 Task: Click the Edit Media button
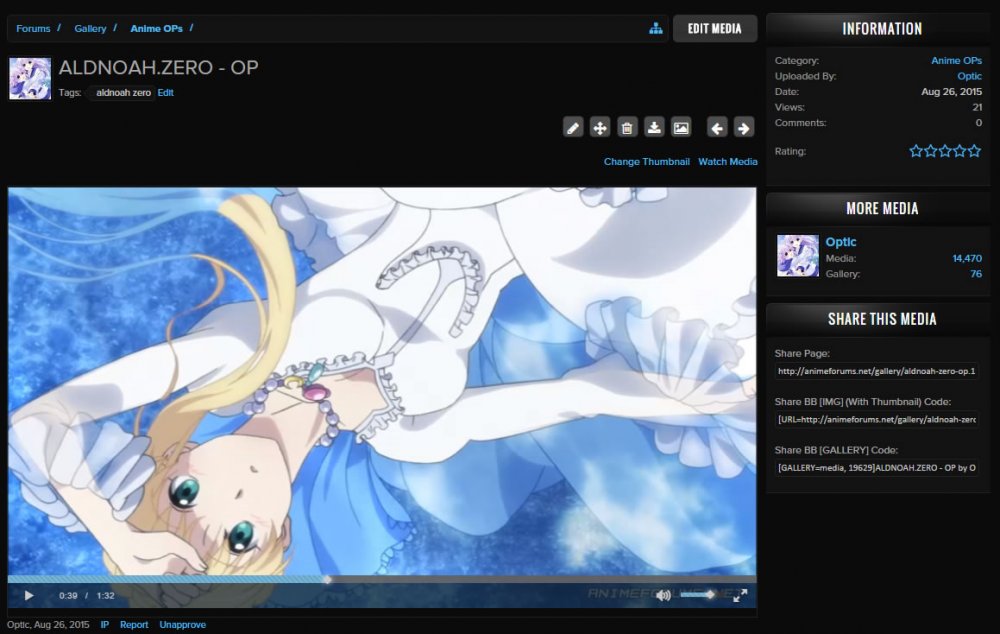pos(715,29)
